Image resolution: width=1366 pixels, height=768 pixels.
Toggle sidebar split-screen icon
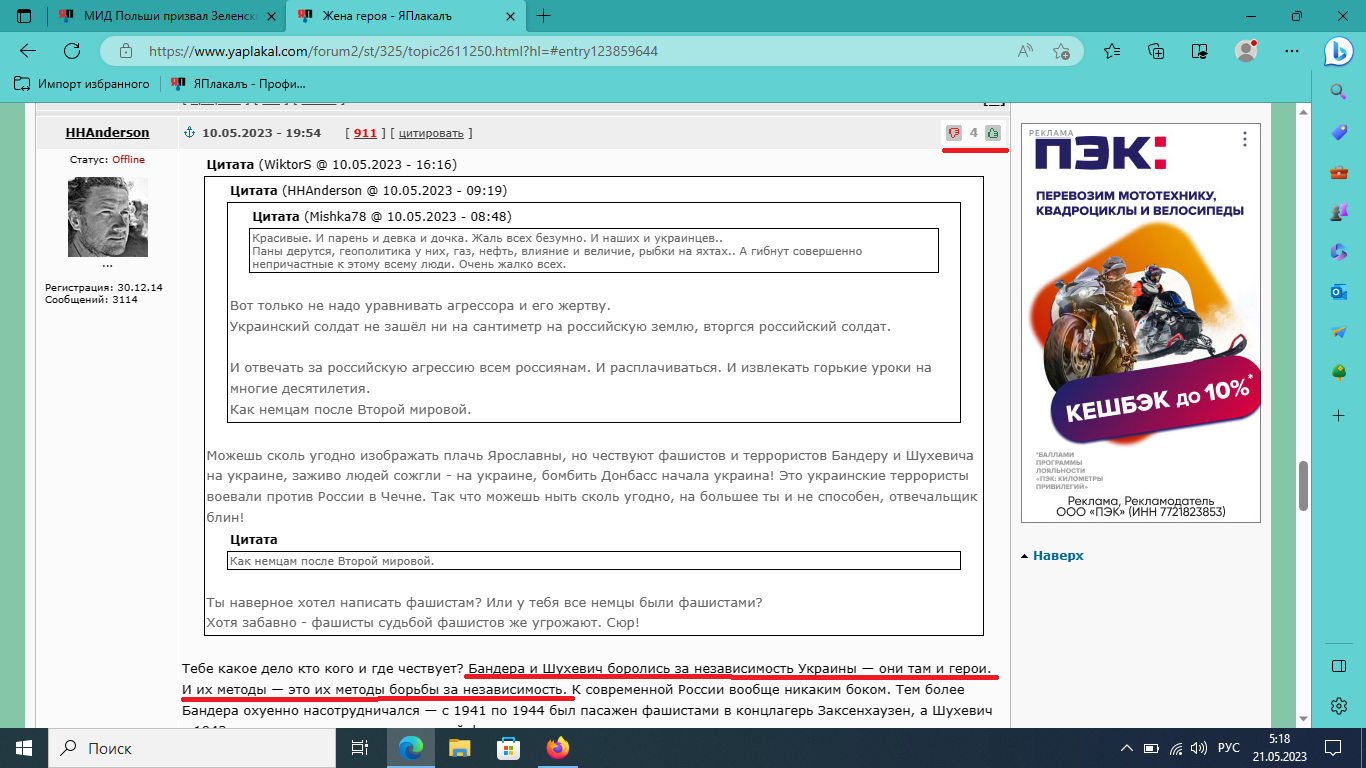pyautogui.click(x=1339, y=666)
